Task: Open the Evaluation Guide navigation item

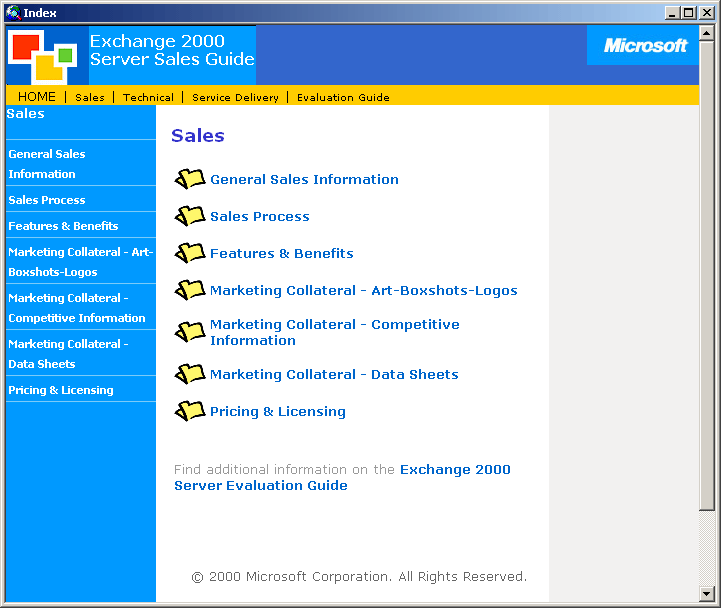Action: [343, 97]
